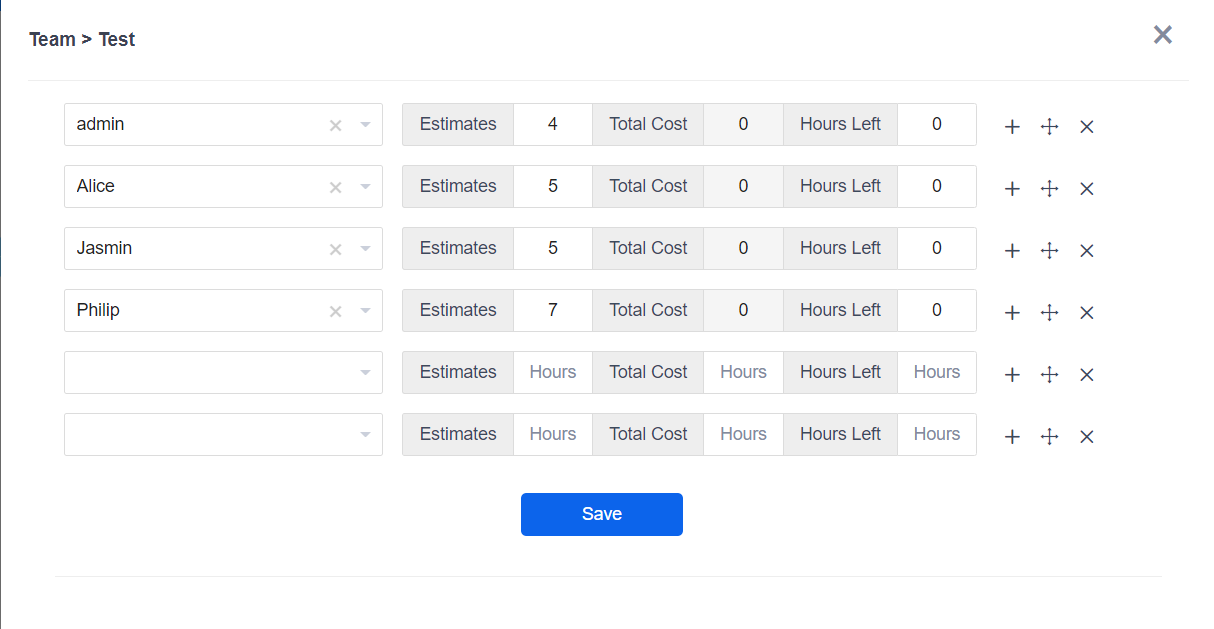Expand the Jasmin member dropdown
The width and height of the screenshot is (1214, 629).
pos(365,249)
